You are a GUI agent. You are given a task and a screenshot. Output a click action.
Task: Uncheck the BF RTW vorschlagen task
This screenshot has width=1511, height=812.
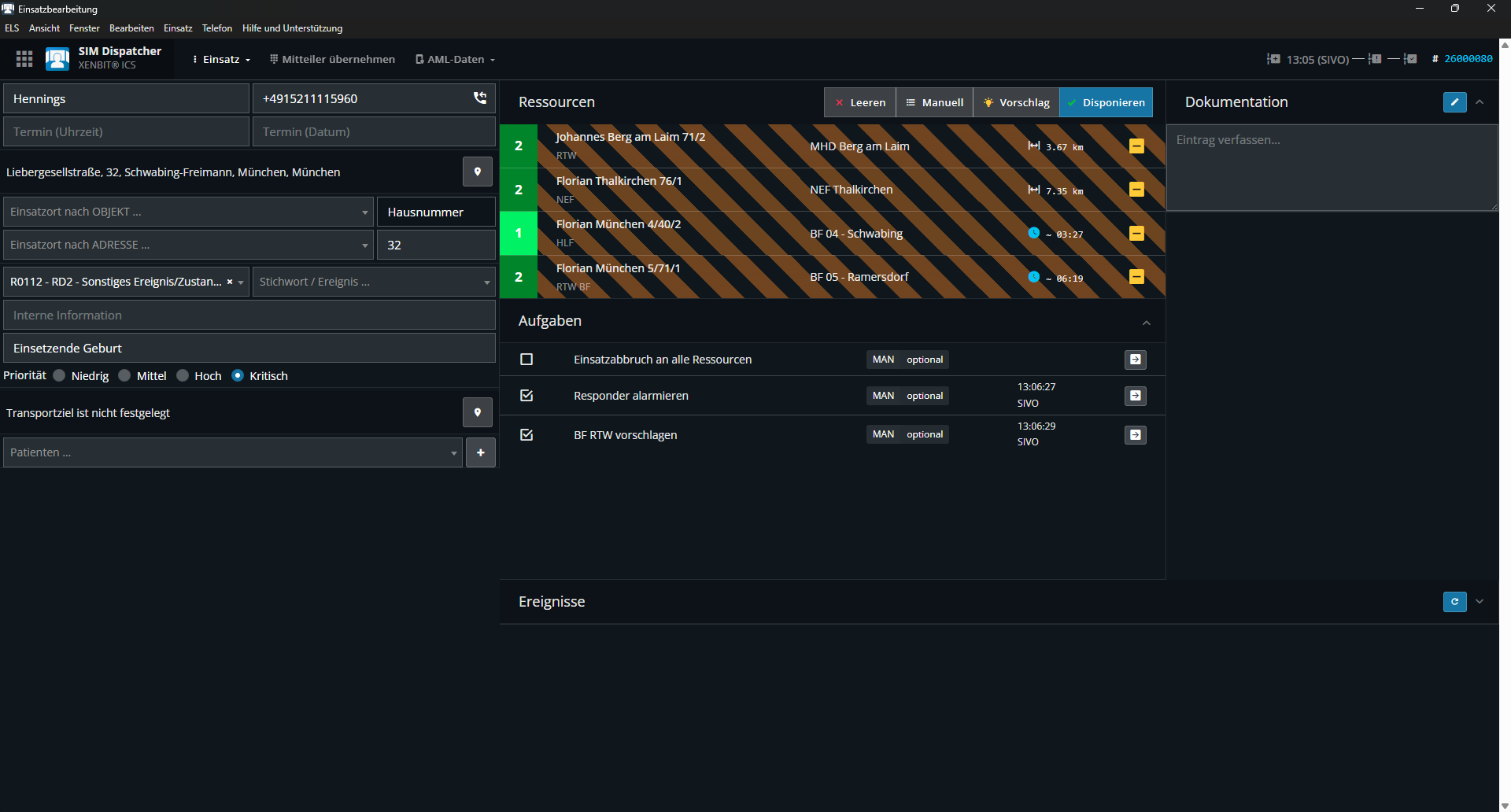click(526, 435)
